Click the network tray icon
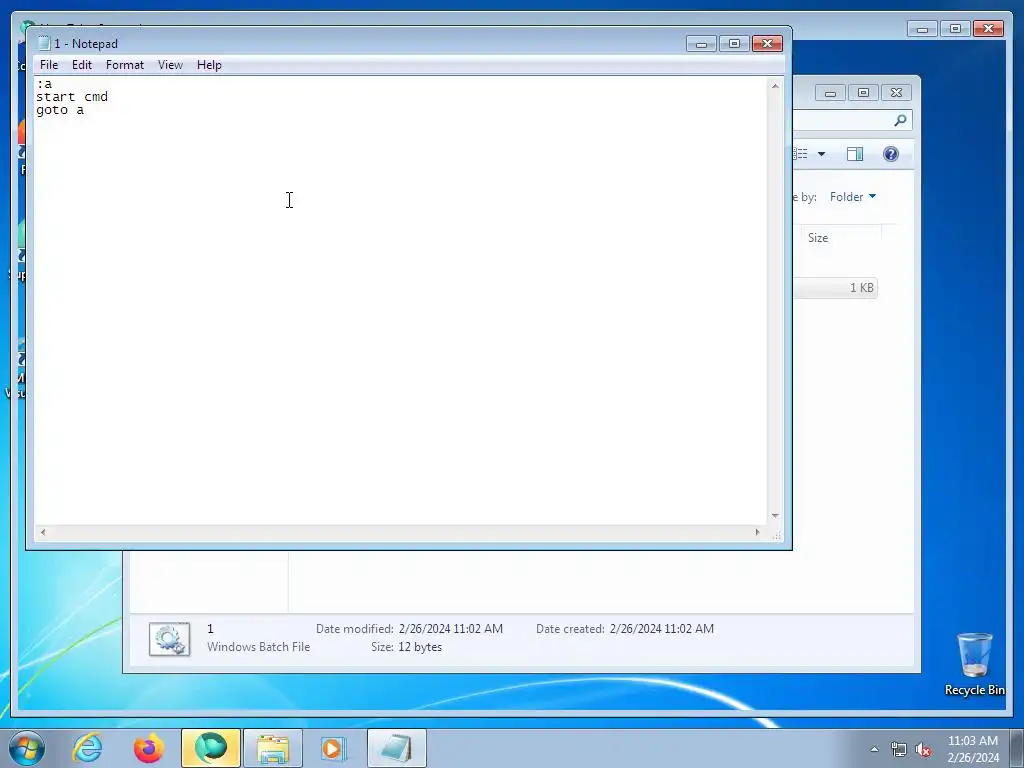Image resolution: width=1024 pixels, height=768 pixels. pyautogui.click(x=899, y=749)
